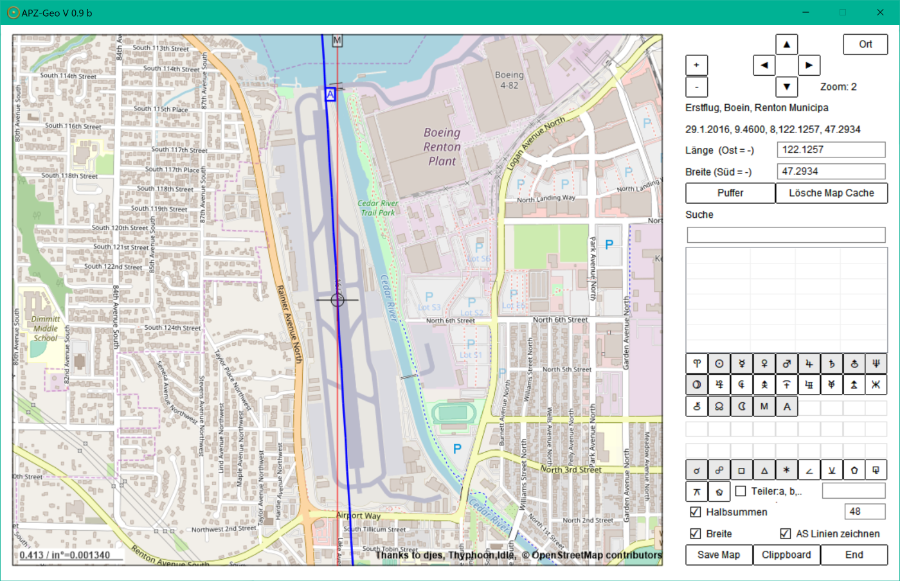This screenshot has width=900, height=581.
Task: Open the Ort dialog
Action: tap(865, 44)
